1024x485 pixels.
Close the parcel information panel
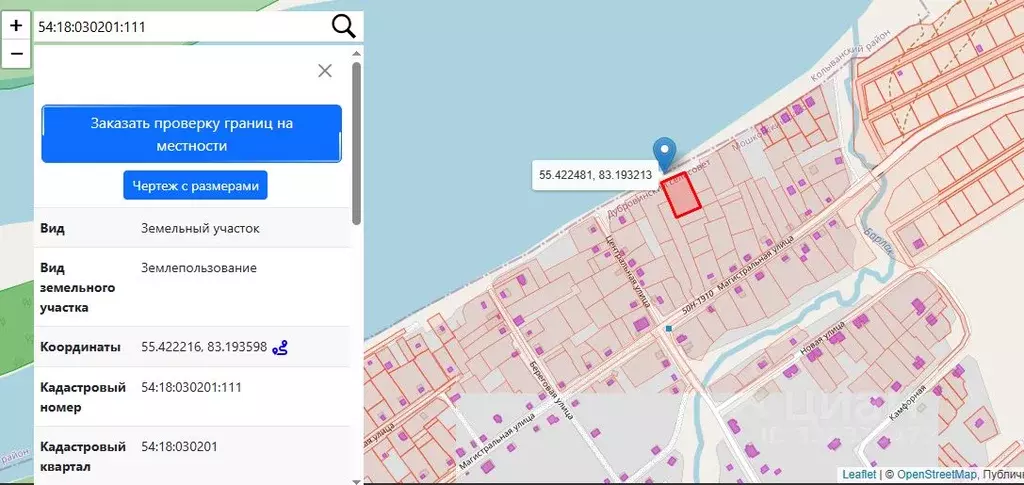click(x=324, y=70)
